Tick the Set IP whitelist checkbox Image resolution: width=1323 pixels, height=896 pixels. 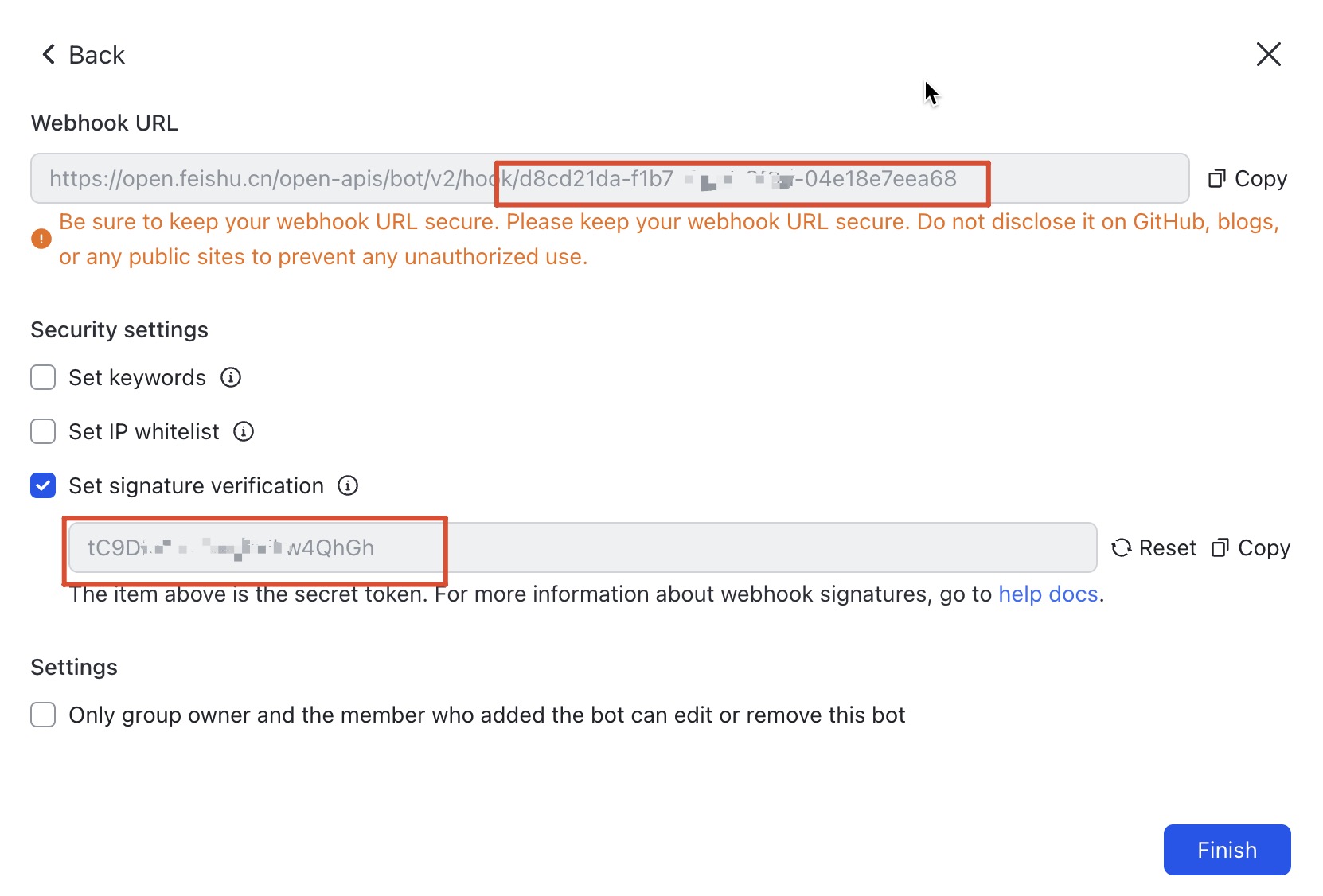coord(43,431)
